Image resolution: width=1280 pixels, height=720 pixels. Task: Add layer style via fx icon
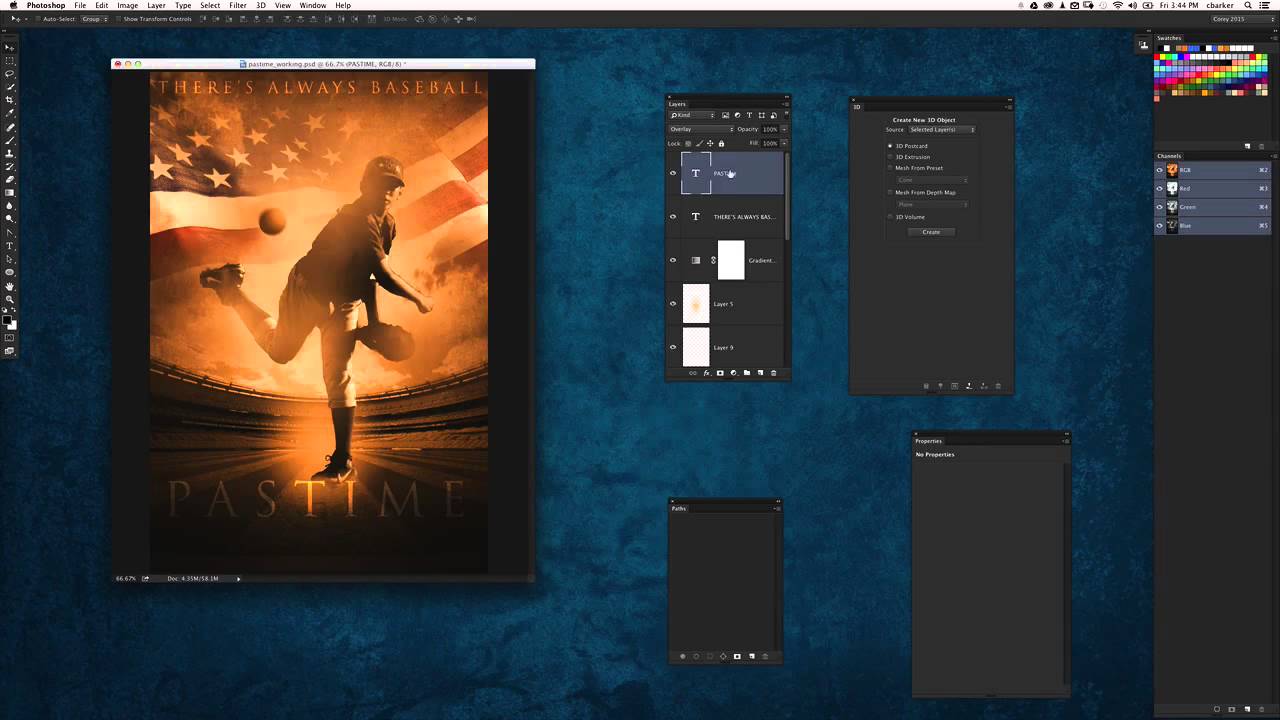tap(707, 373)
